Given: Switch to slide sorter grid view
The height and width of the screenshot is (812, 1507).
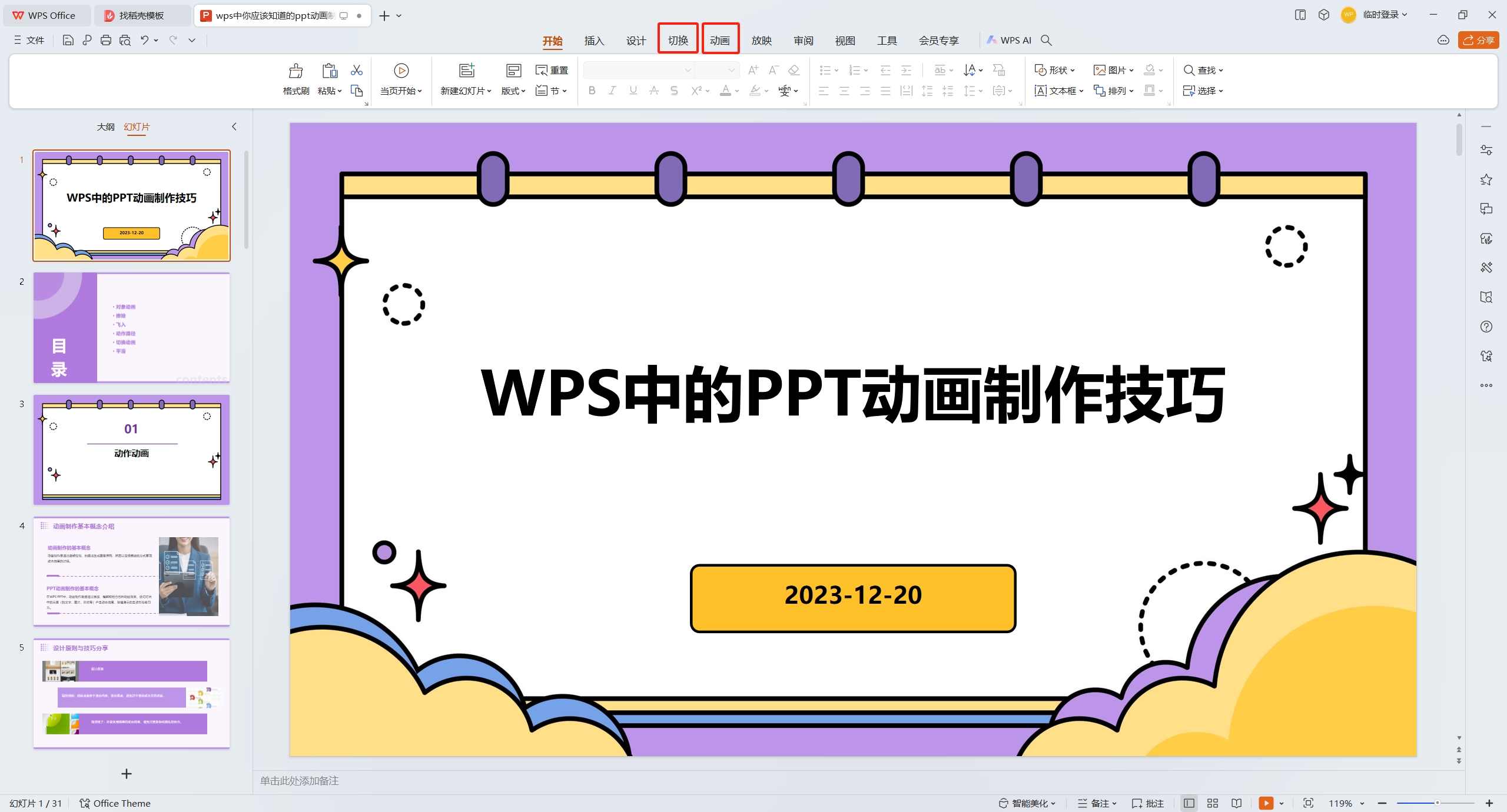Looking at the screenshot, I should (x=1213, y=803).
